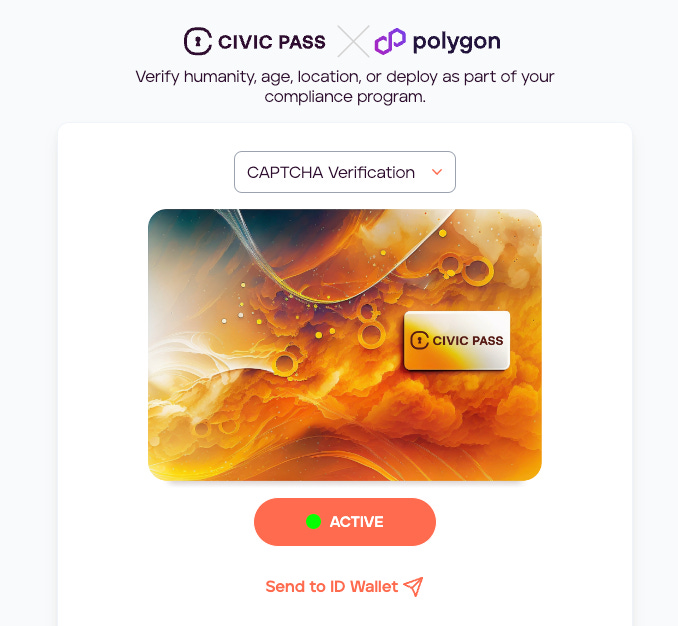Click the ACTIVE label text
This screenshot has width=678, height=626.
tap(356, 522)
